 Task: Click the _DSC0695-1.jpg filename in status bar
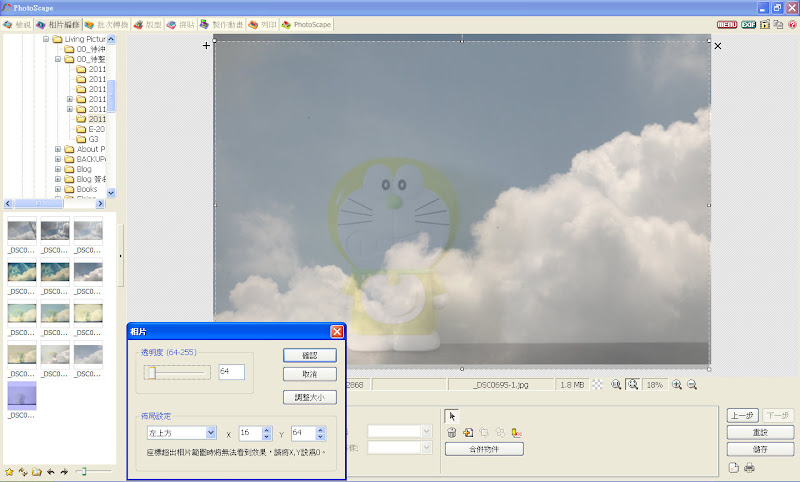[501, 385]
